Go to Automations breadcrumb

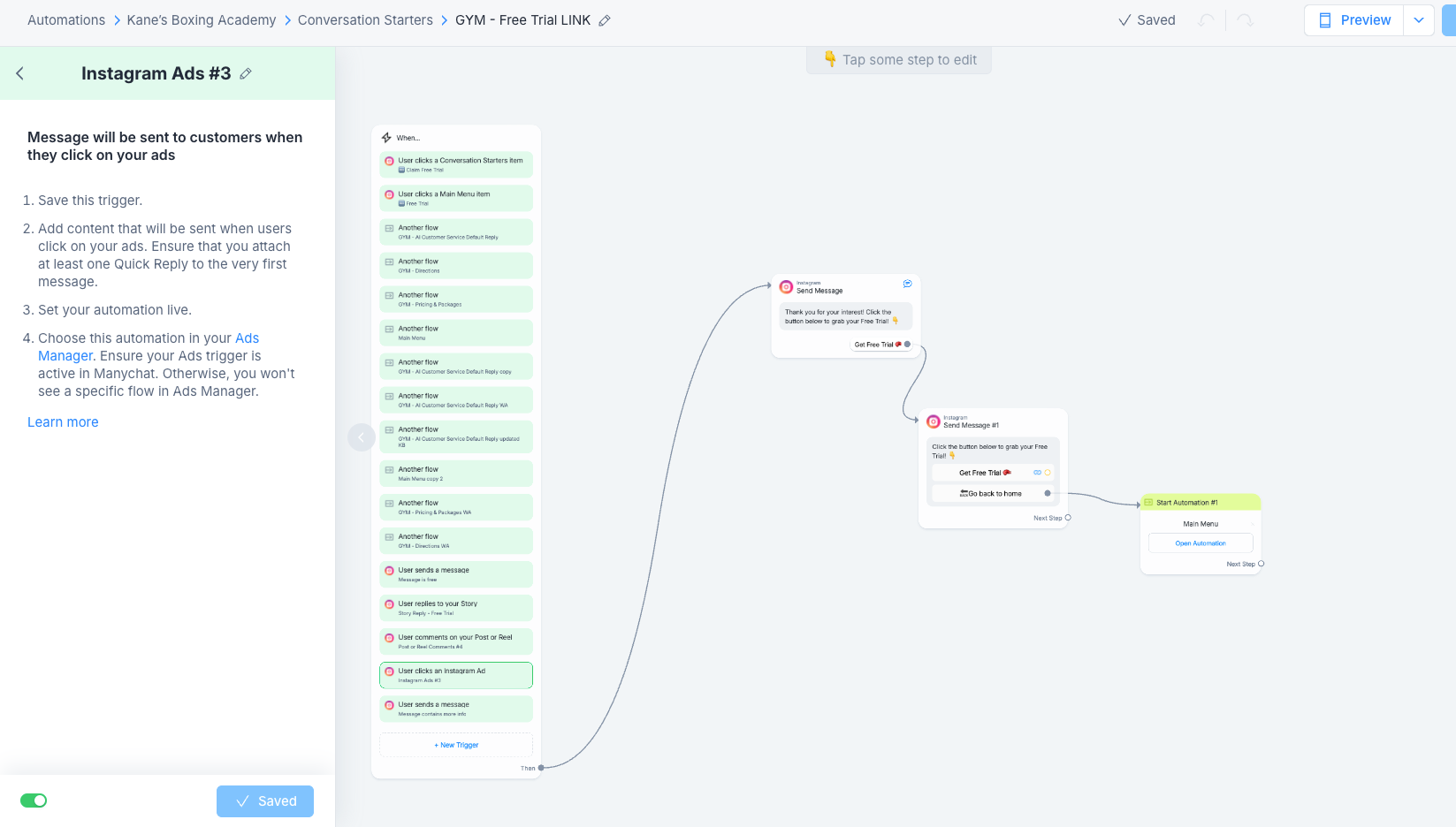66,20
